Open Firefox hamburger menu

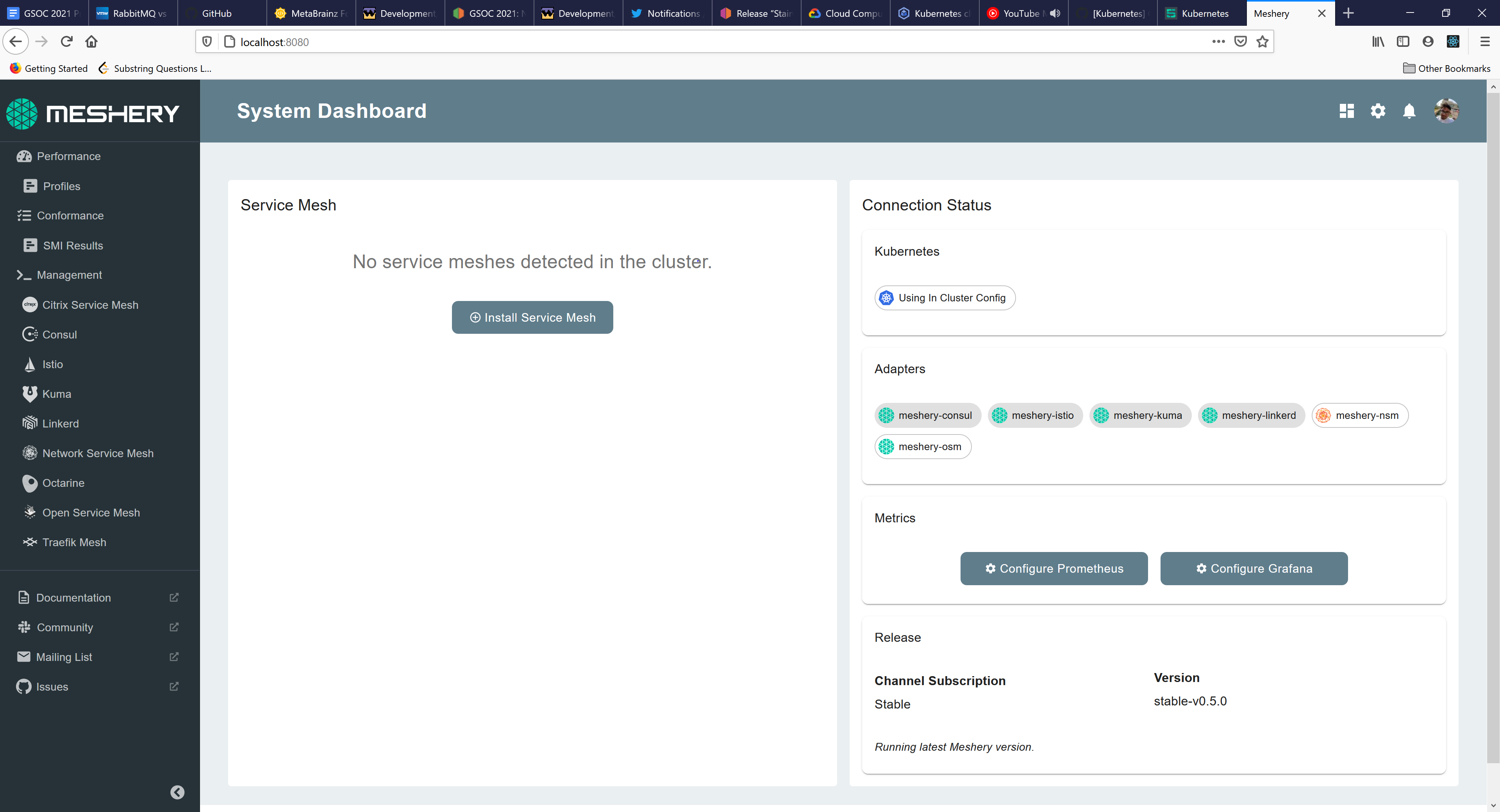1484,41
